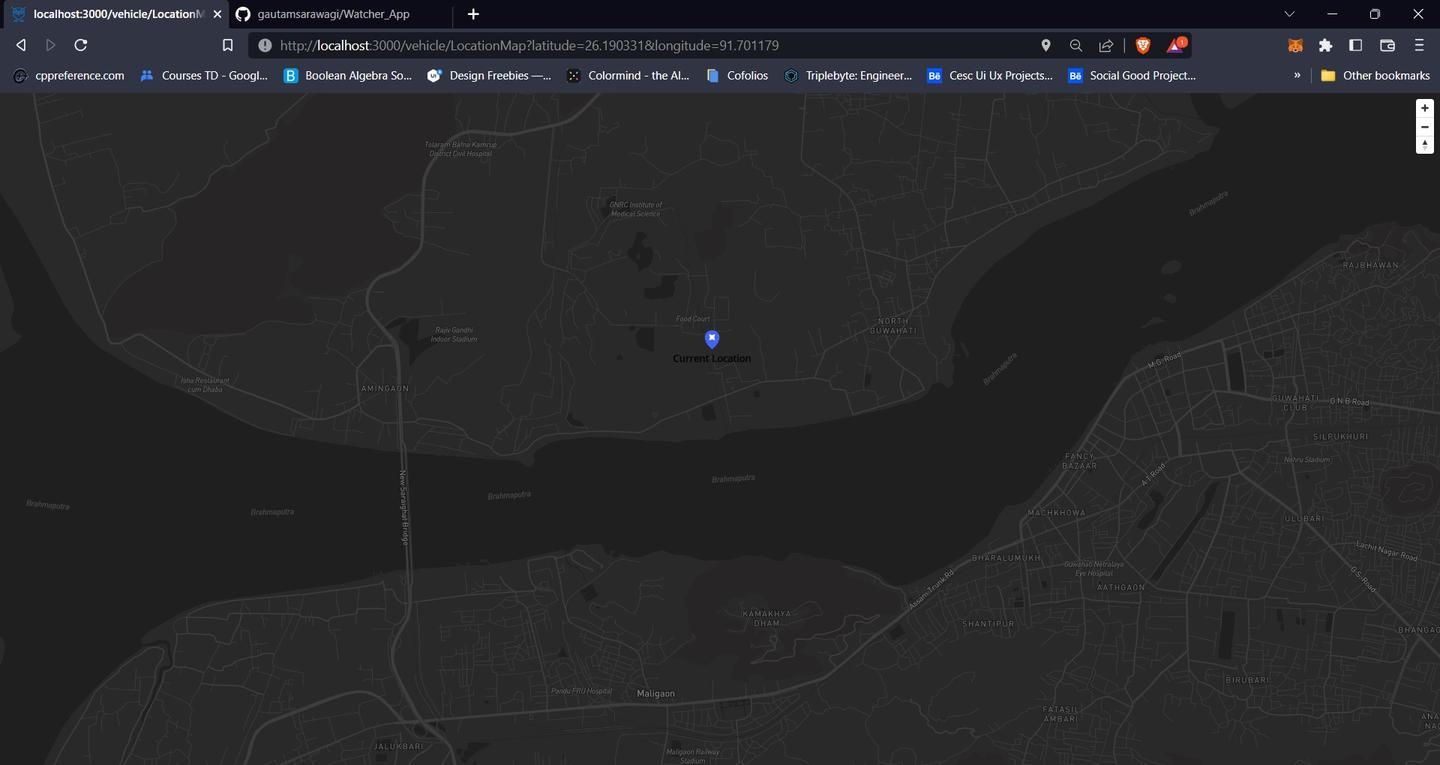Viewport: 1440px width, 765px height.
Task: Click the MACHKHOWA map label
Action: tap(1056, 512)
